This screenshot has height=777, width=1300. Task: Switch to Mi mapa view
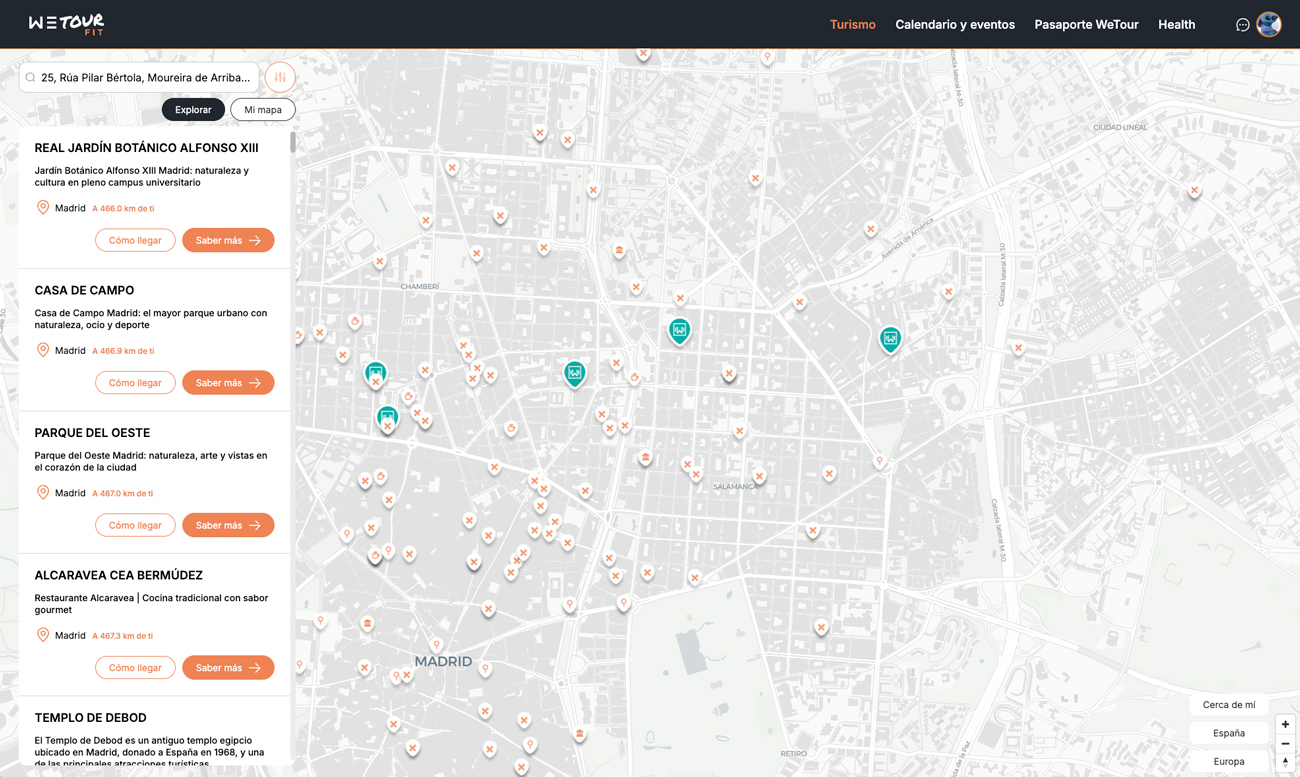click(263, 110)
